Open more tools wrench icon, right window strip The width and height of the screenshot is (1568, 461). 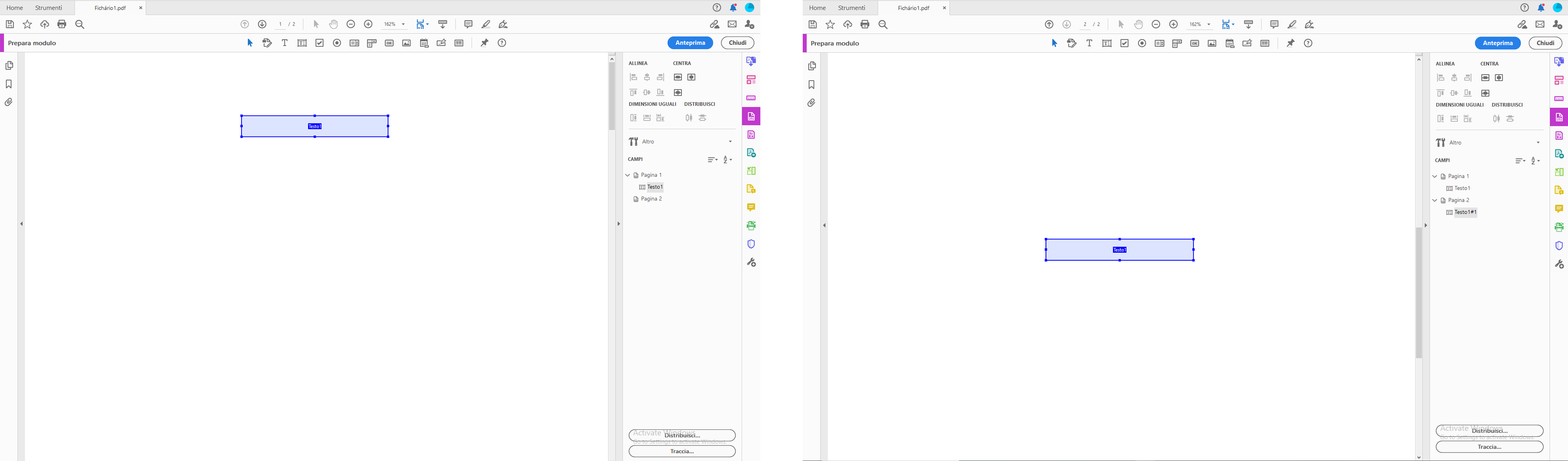coord(1559,264)
